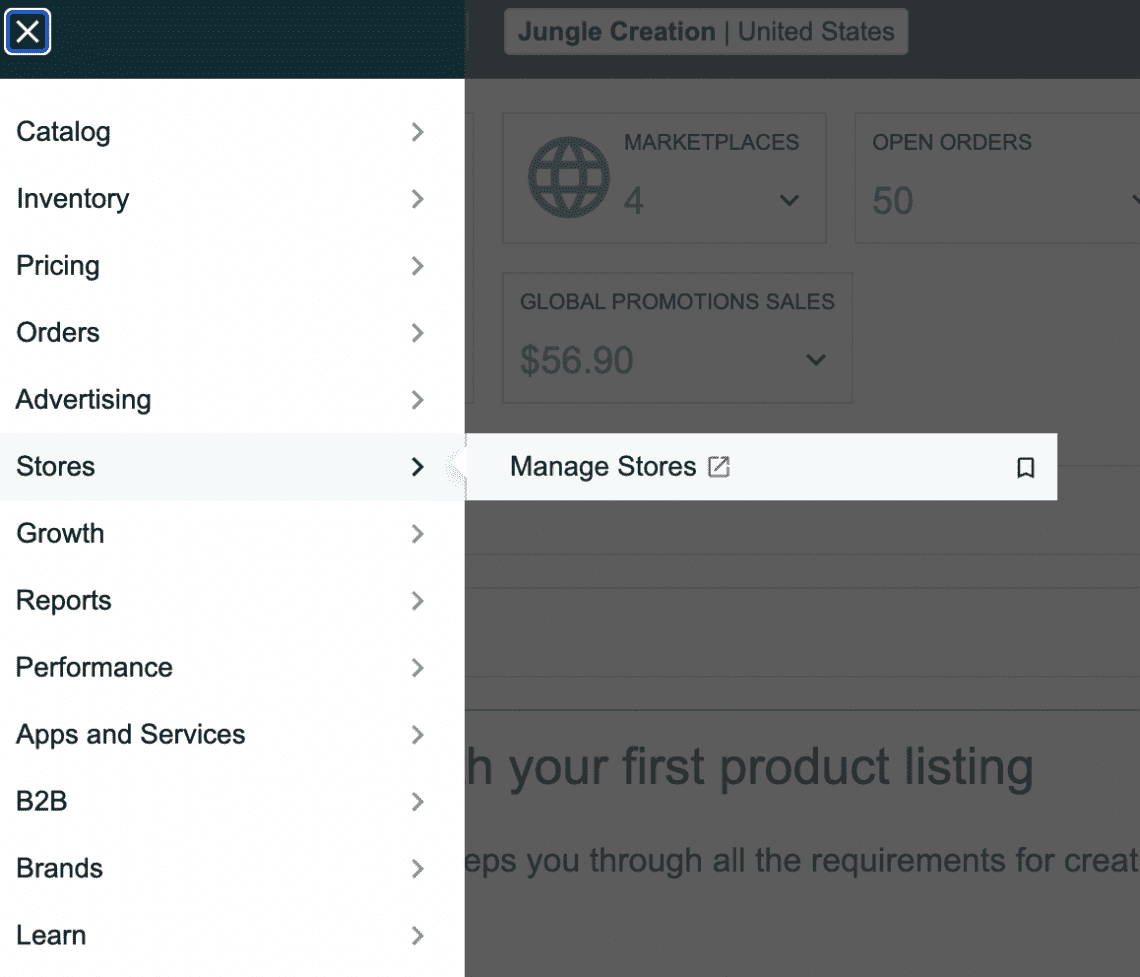Open the Performance section
This screenshot has height=977, width=1140.
click(94, 667)
